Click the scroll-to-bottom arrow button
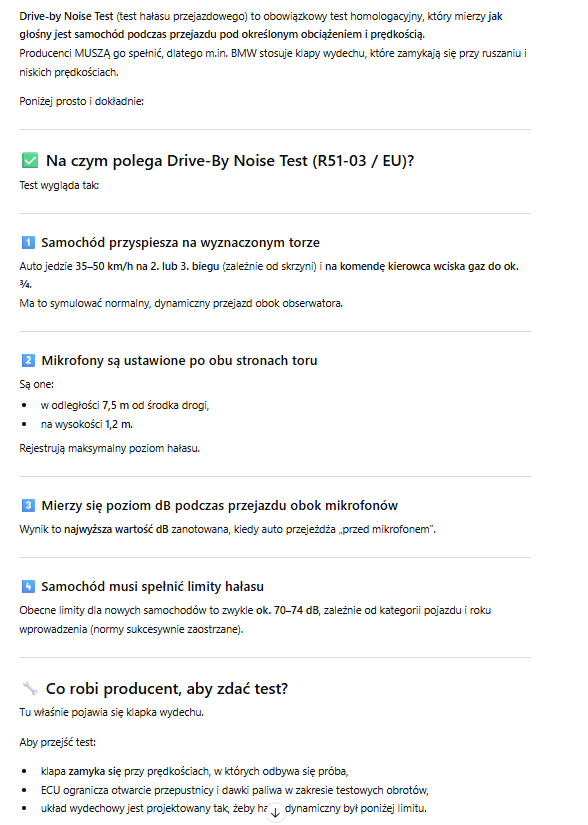Viewport: 588px width, 825px height. (275, 812)
